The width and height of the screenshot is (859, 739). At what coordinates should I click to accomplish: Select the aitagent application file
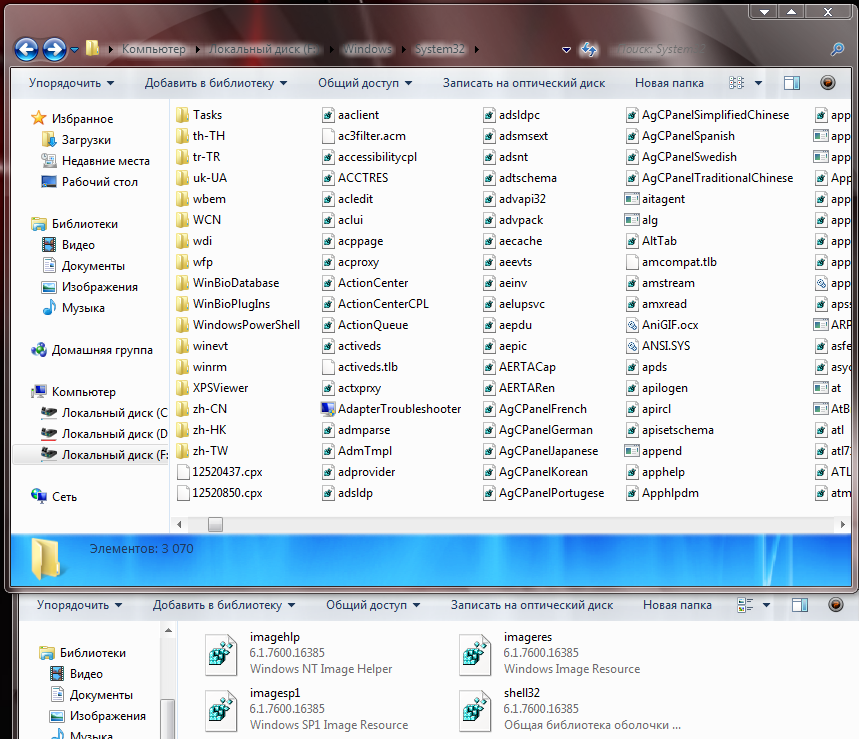[655, 199]
